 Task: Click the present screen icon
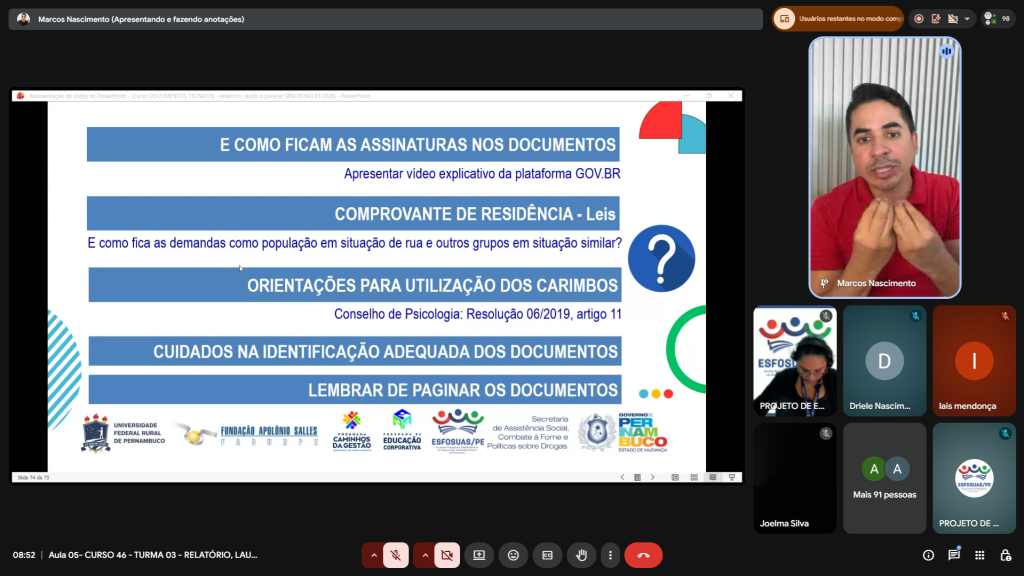479,555
